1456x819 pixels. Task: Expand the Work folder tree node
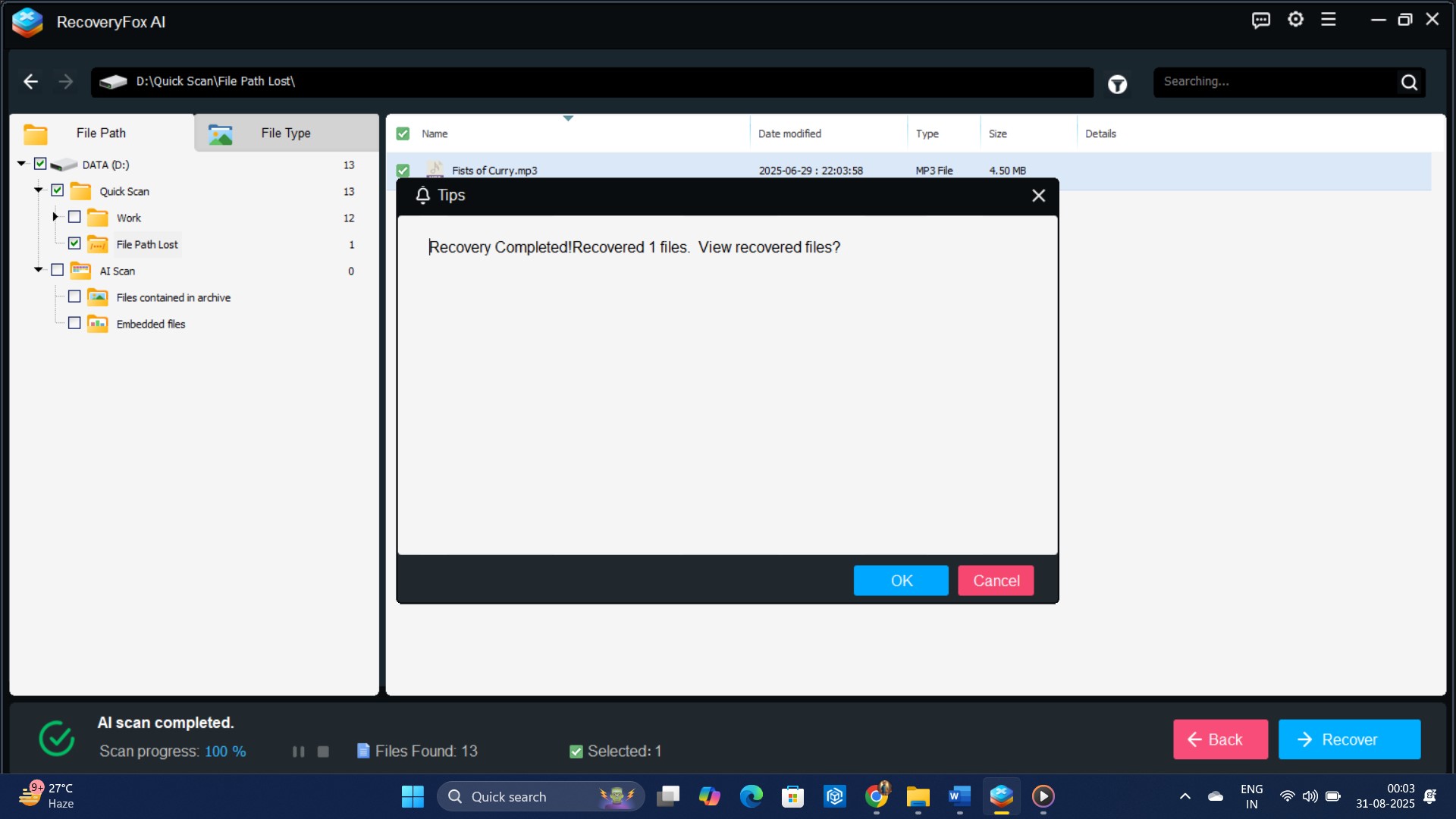tap(55, 217)
